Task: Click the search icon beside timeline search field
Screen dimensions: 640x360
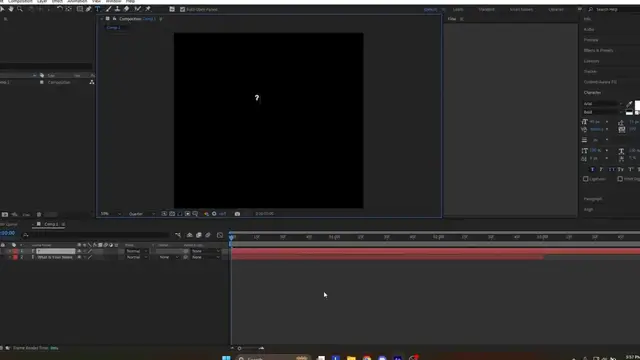Action: pyautogui.click(x=26, y=235)
